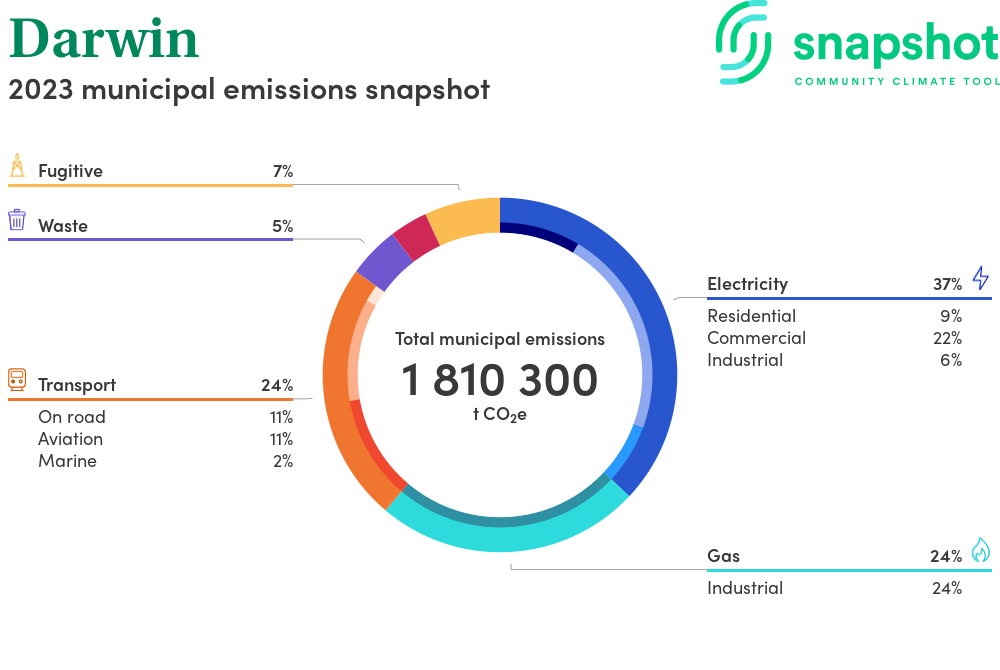Click the On road transport row
The width and height of the screenshot is (1000, 670).
(x=165, y=417)
